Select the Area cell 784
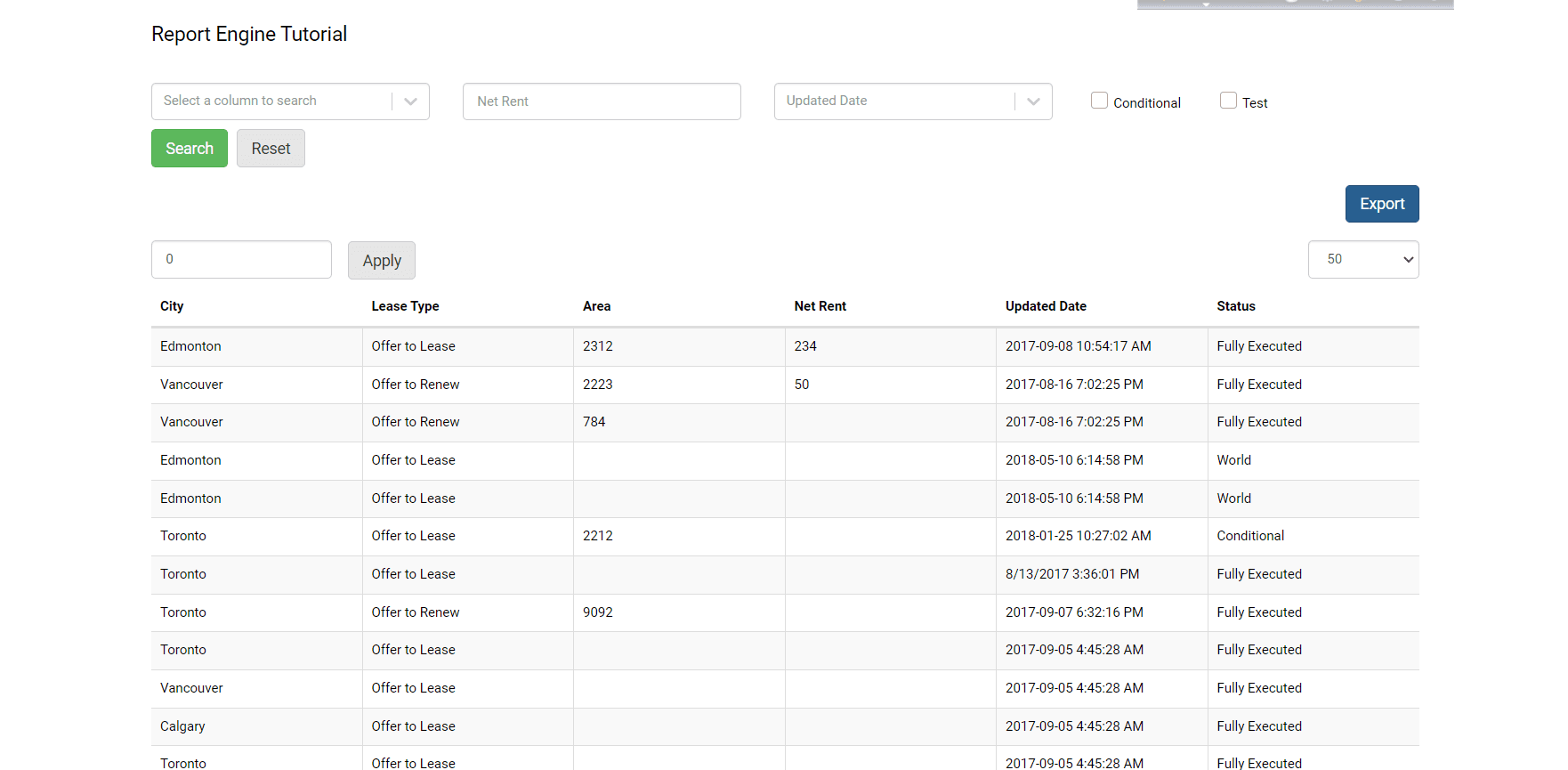The image size is (1568, 770). pyautogui.click(x=679, y=422)
